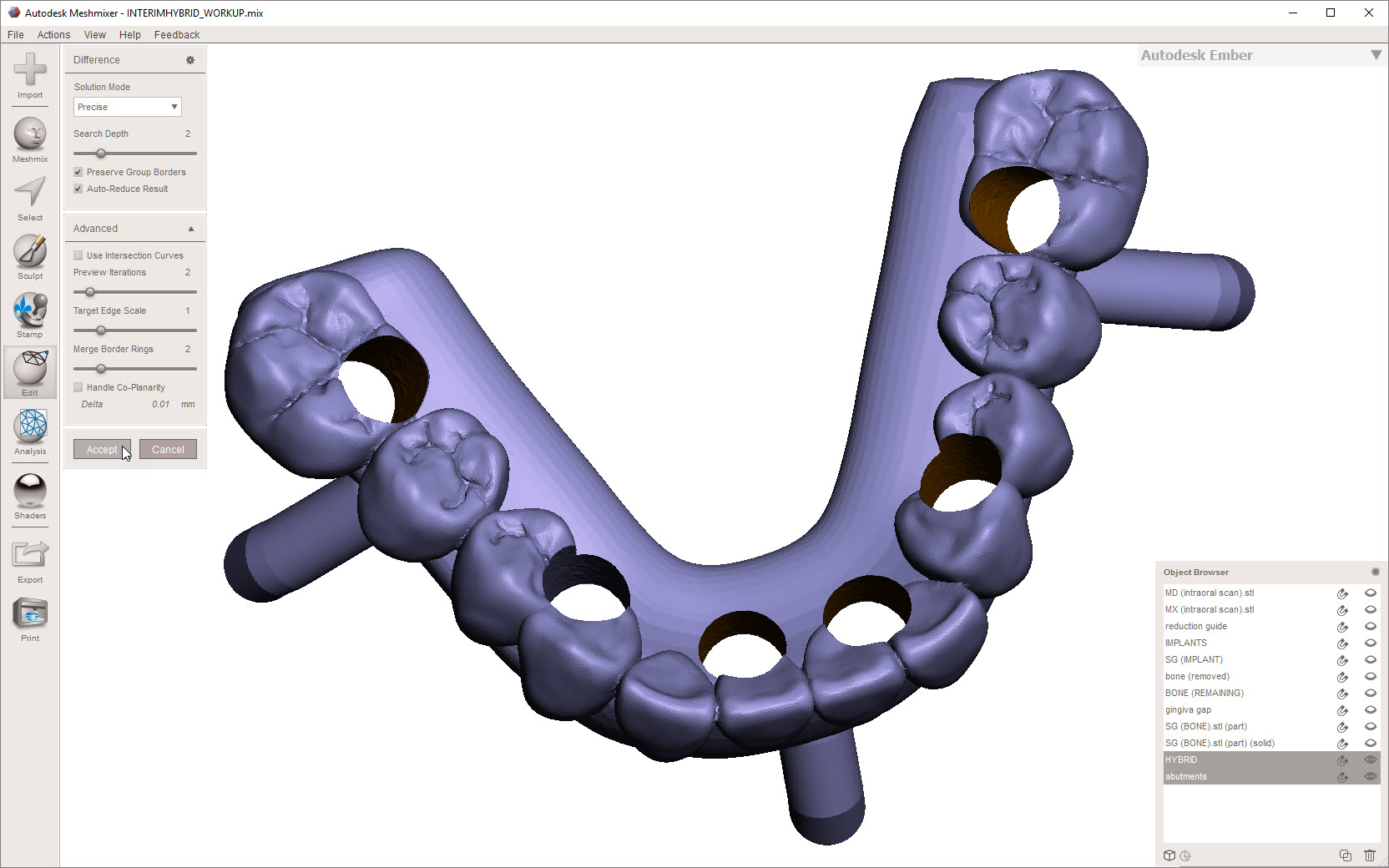Viewport: 1389px width, 868px height.
Task: Click the Delta value field
Action: [x=161, y=404]
